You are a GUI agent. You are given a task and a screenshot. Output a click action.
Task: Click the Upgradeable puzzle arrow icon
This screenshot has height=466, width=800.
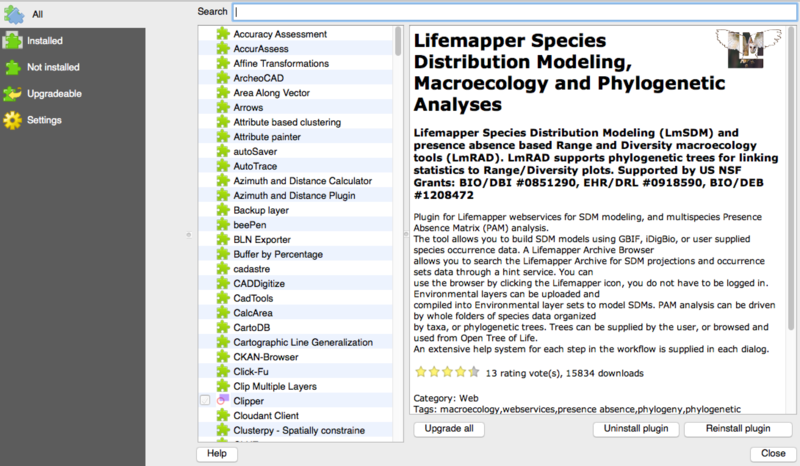(12, 94)
